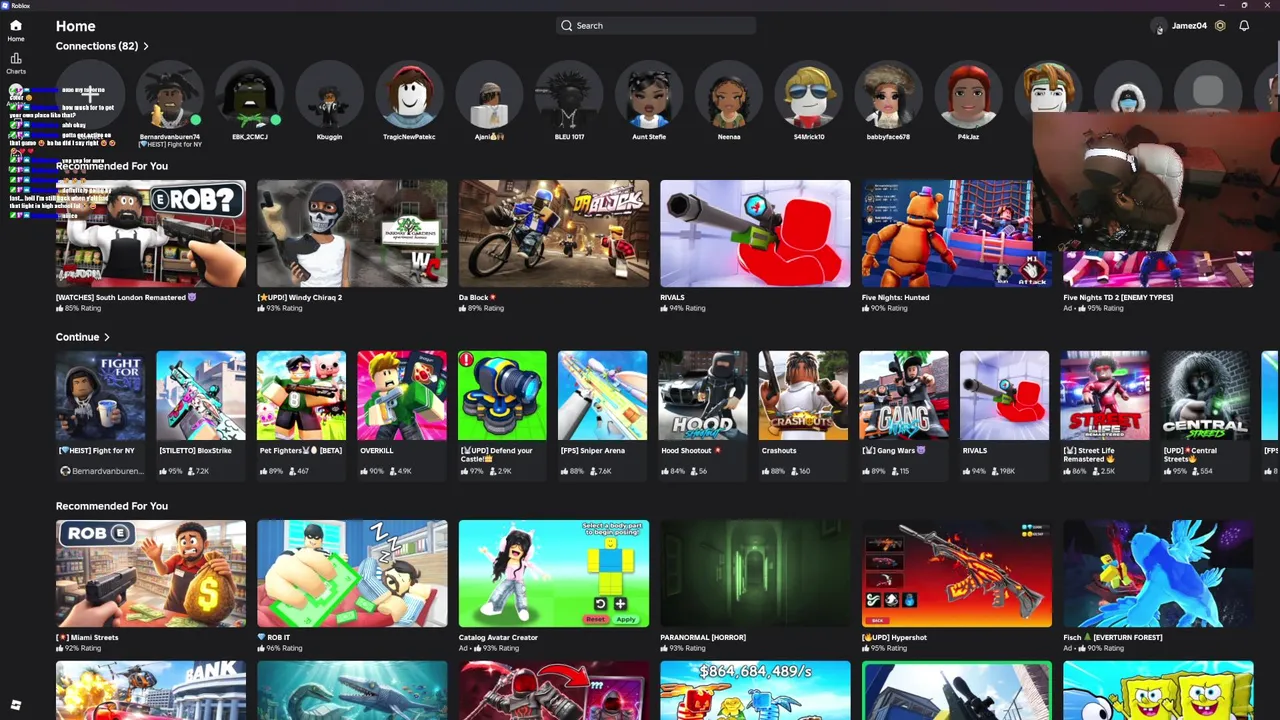The image size is (1280, 720).
Task: Open EBK_2CMCJ's friend avatar
Action: 250,95
